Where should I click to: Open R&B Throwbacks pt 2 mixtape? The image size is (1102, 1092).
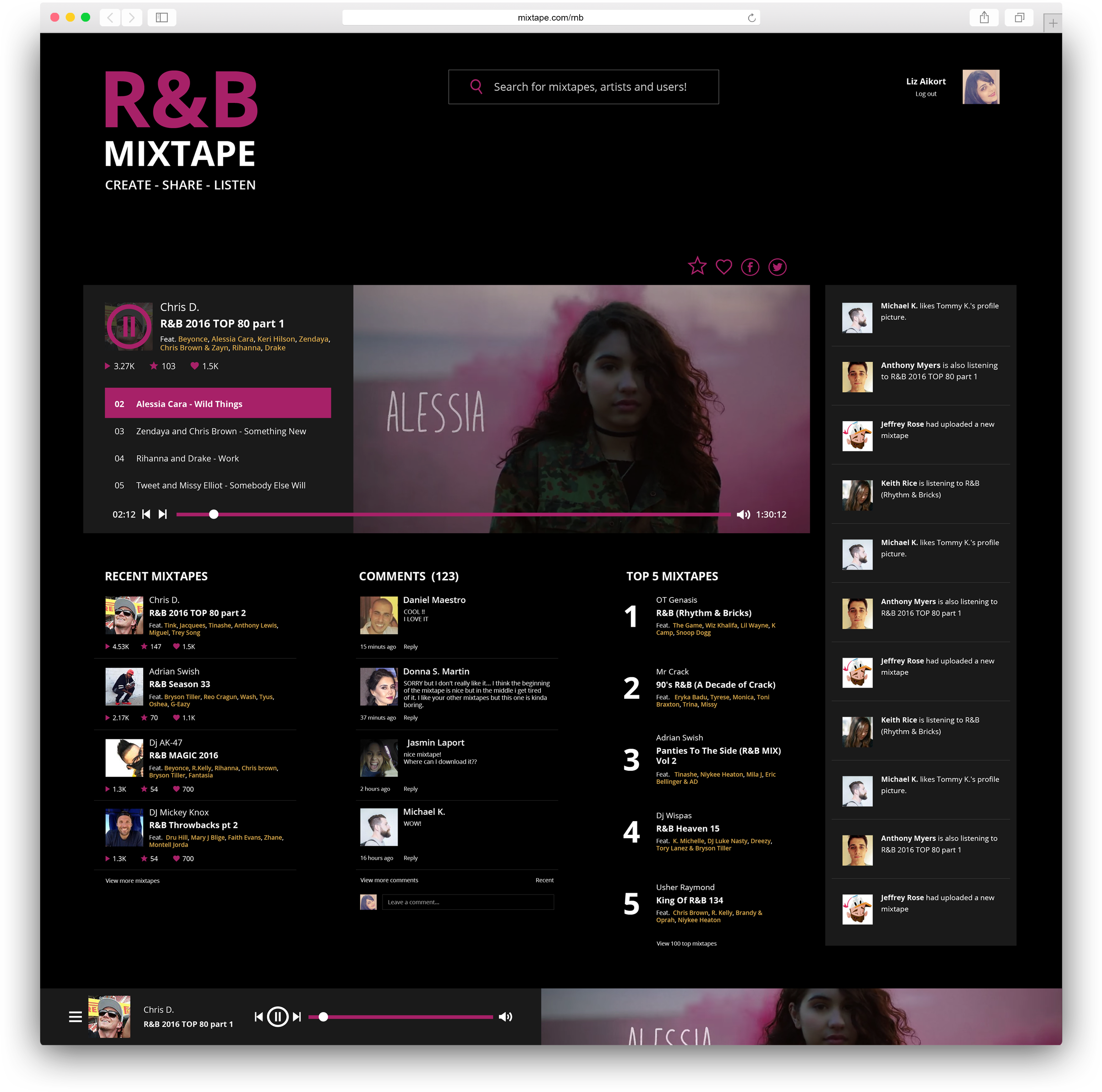pyautogui.click(x=193, y=825)
